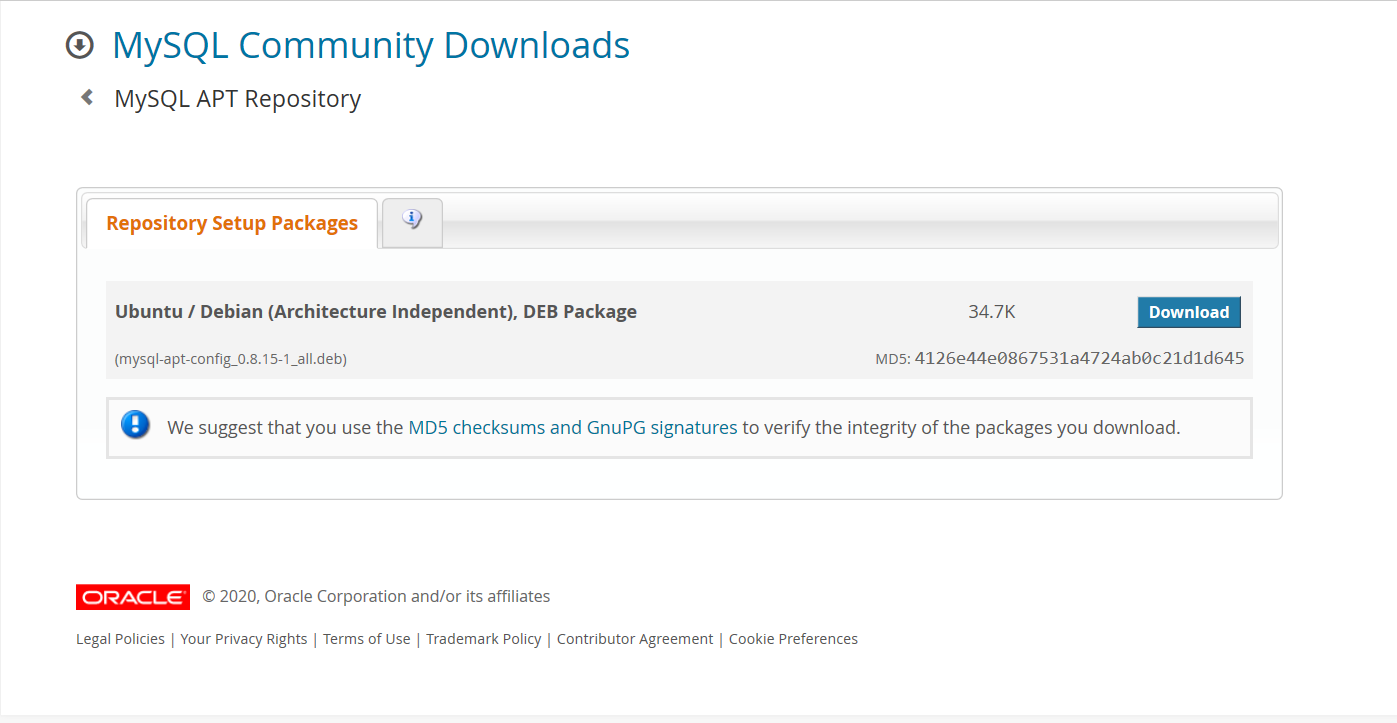Open the information tab icon
Viewport: 1397px width, 723px height.
[x=412, y=221]
